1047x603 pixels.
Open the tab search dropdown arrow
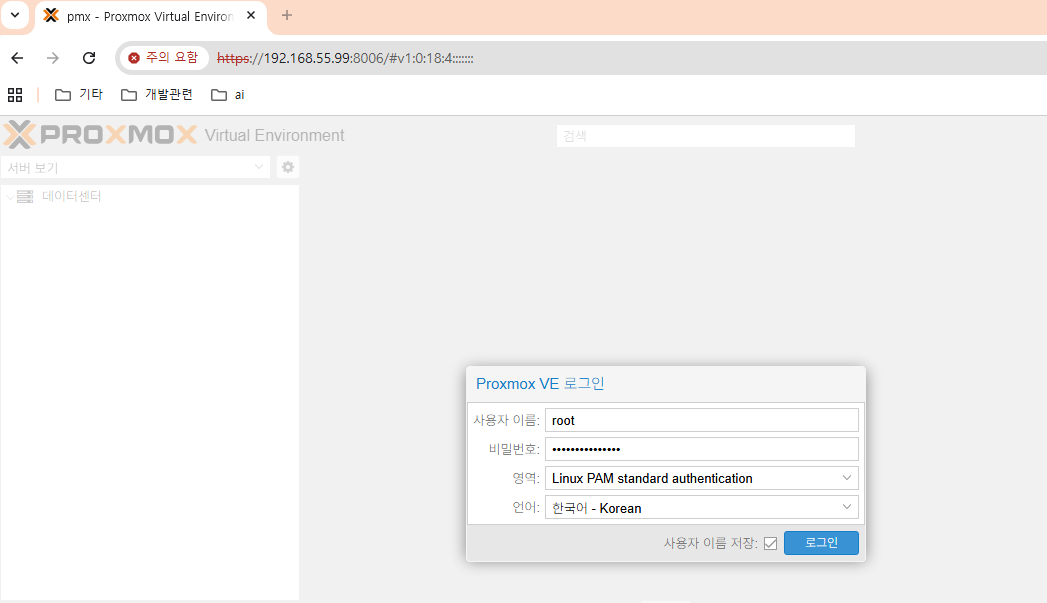coord(15,15)
